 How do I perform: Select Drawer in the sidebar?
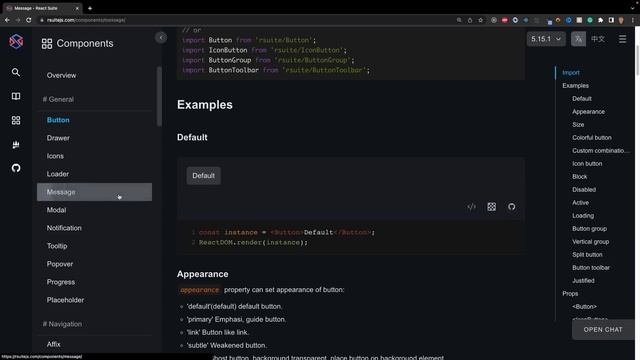coord(94,138)
